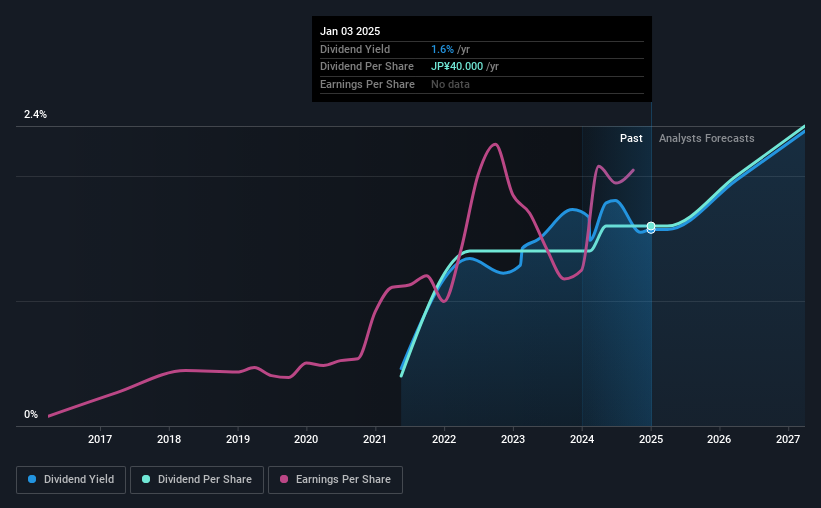Click the 1.6% dividend yield tooltip value

(x=442, y=49)
